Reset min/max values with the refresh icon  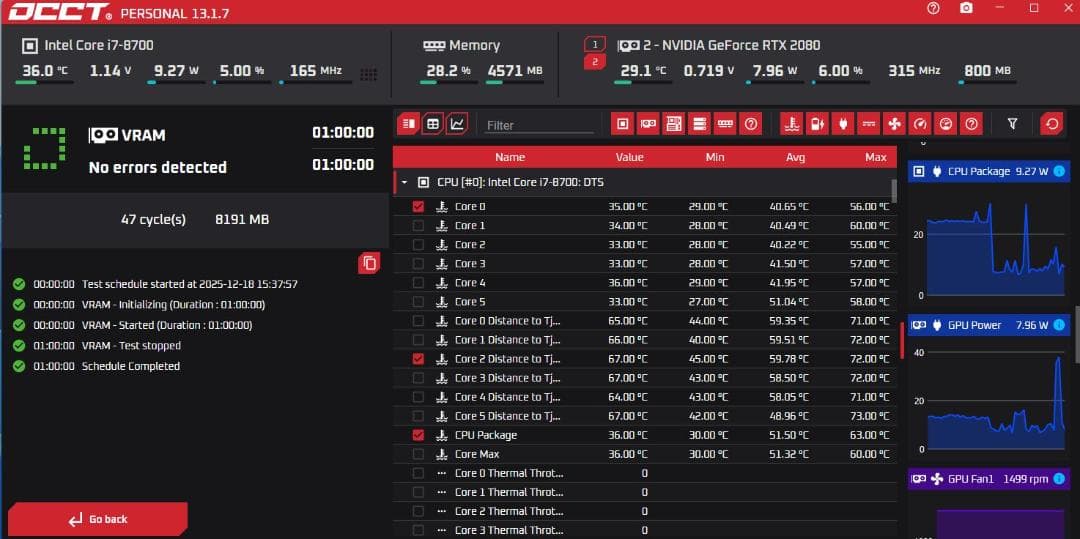[x=1051, y=124]
